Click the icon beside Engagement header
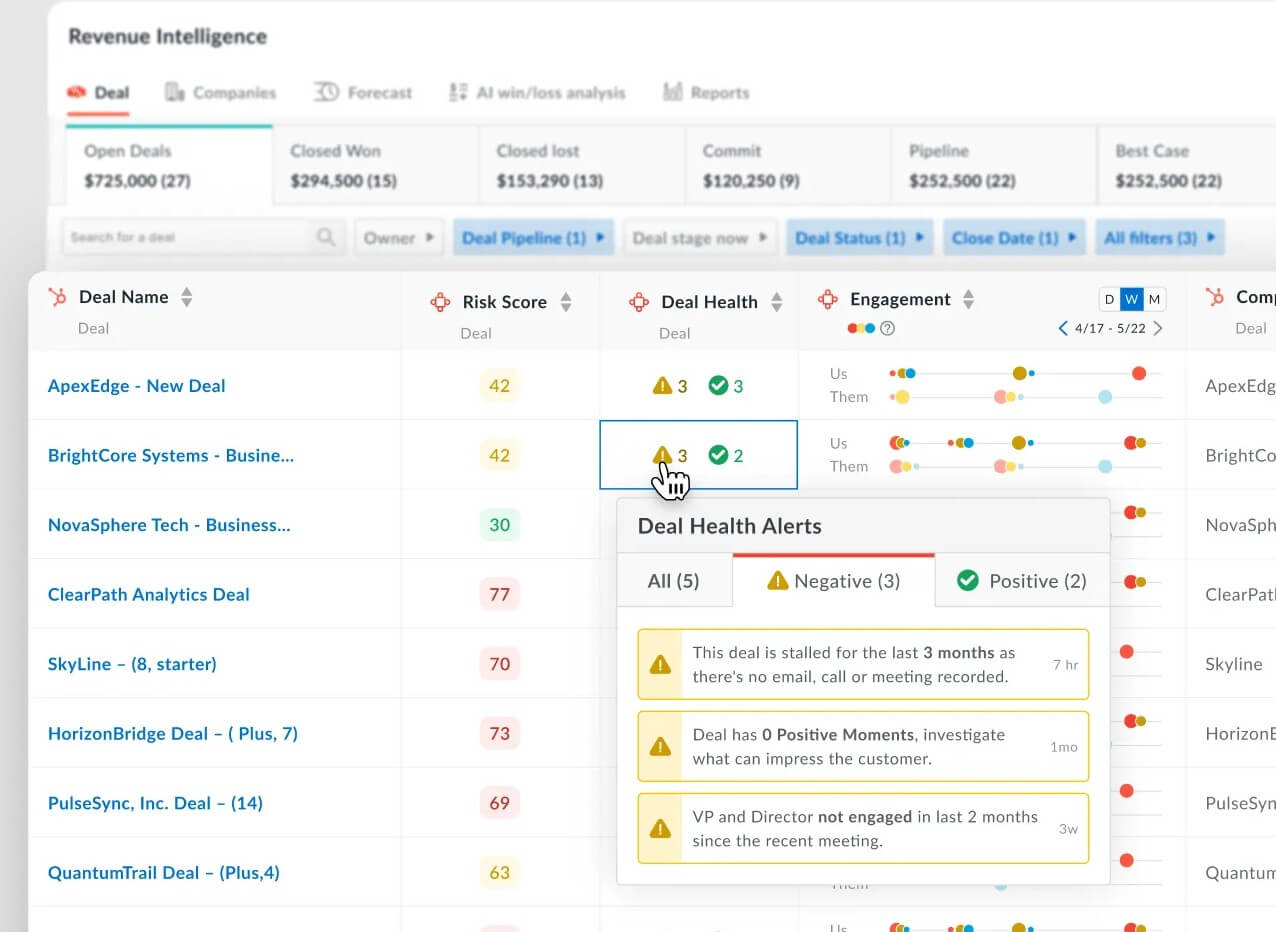1276x932 pixels. coord(827,299)
